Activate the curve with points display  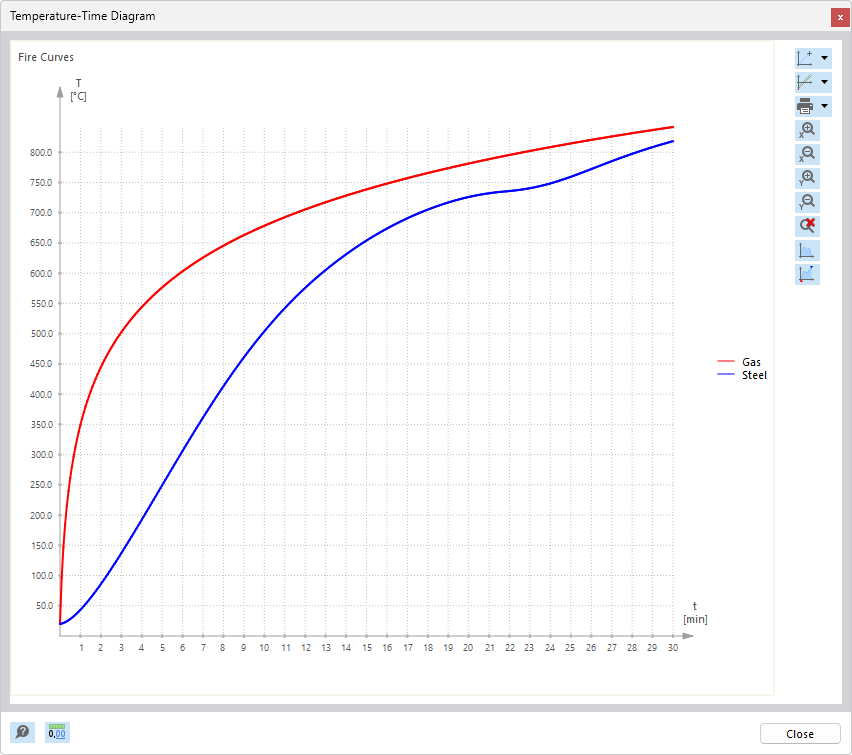[x=806, y=273]
